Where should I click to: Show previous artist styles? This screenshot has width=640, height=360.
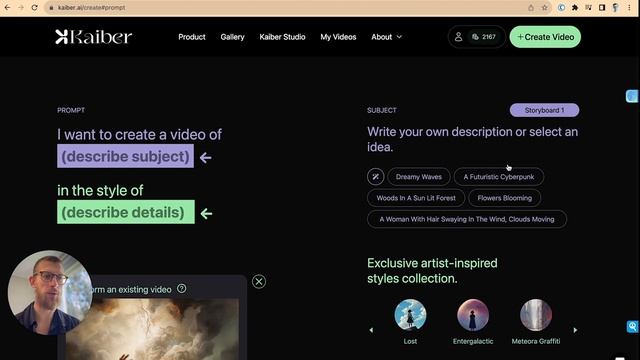point(371,330)
